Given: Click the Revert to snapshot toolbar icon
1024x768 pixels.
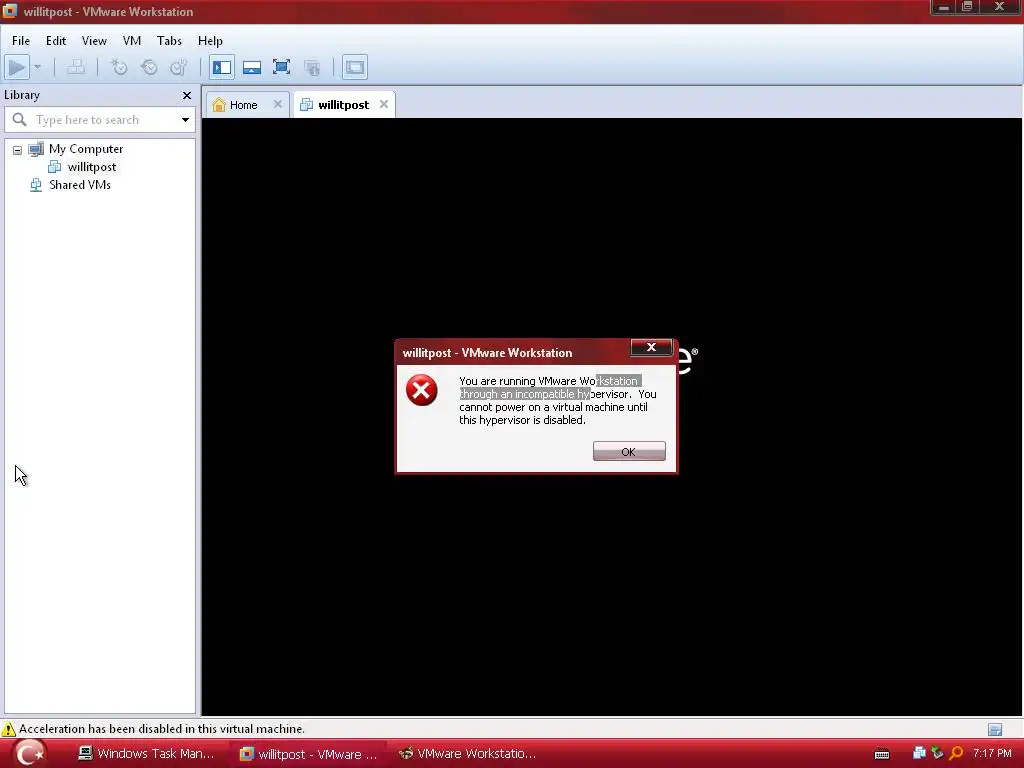Looking at the screenshot, I should (149, 67).
